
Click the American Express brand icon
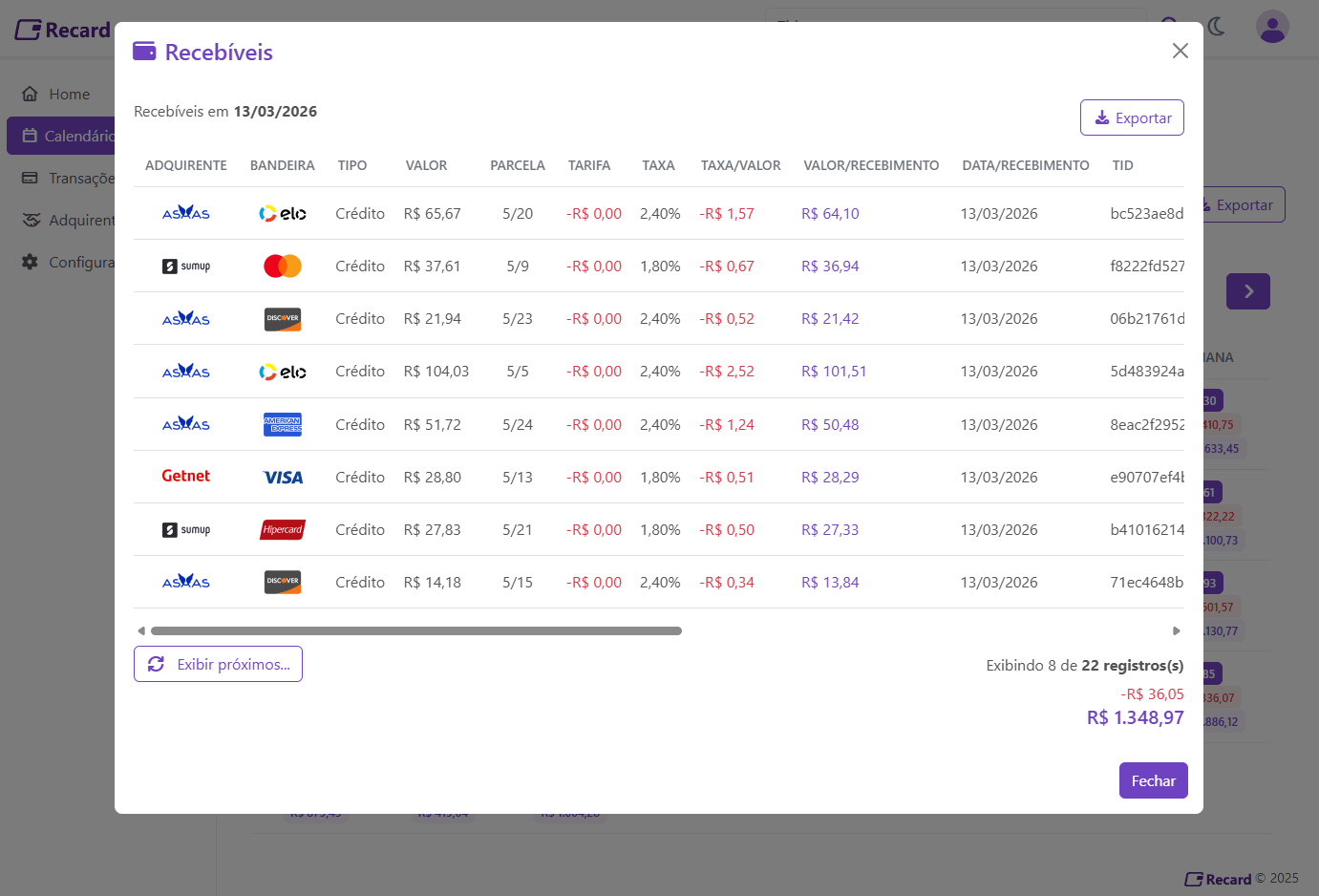(283, 424)
